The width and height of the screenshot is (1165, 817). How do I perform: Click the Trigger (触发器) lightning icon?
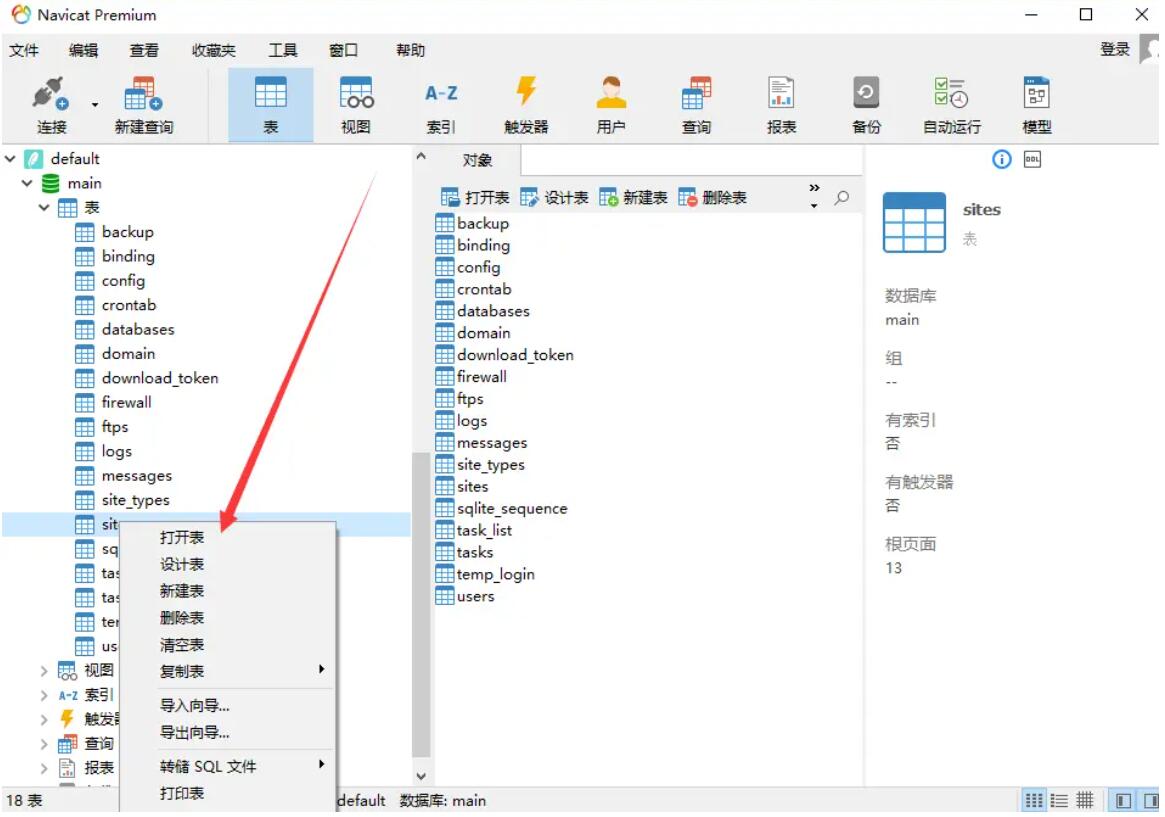click(526, 96)
